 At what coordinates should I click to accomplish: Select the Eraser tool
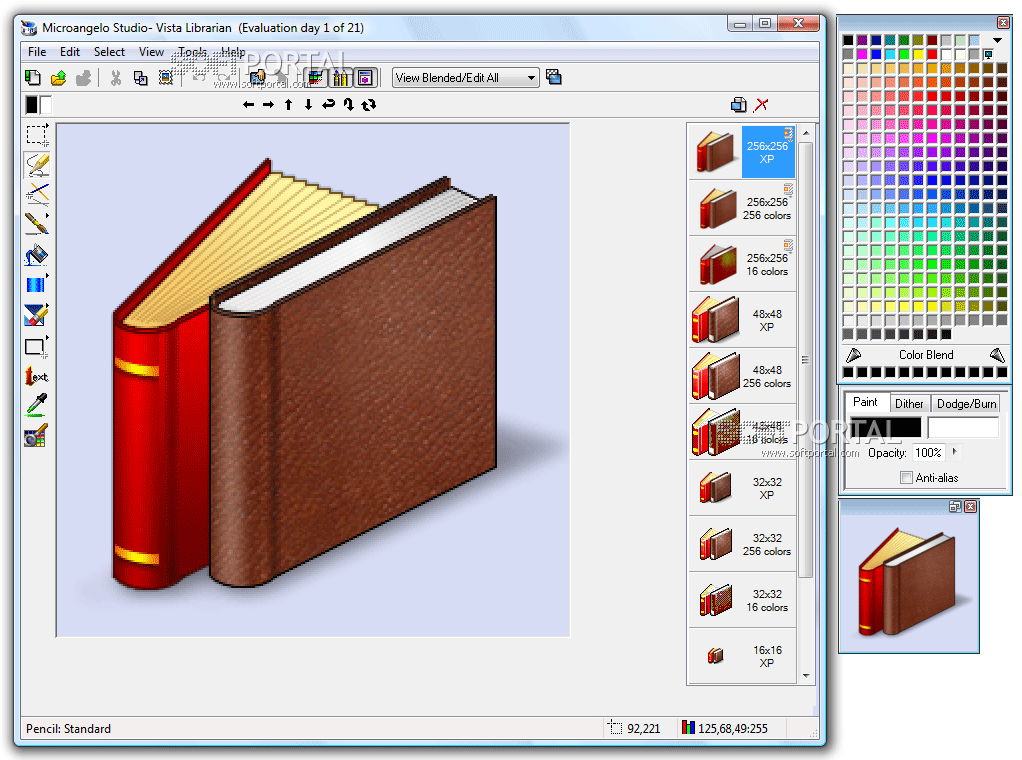click(x=36, y=315)
